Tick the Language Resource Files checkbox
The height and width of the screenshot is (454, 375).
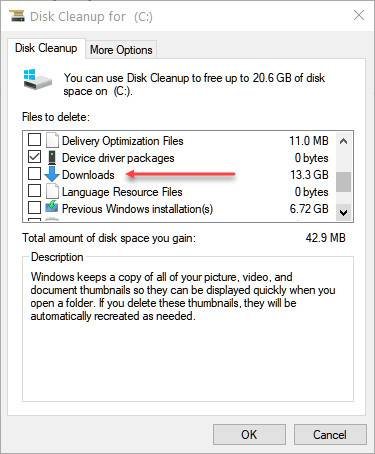click(x=34, y=191)
